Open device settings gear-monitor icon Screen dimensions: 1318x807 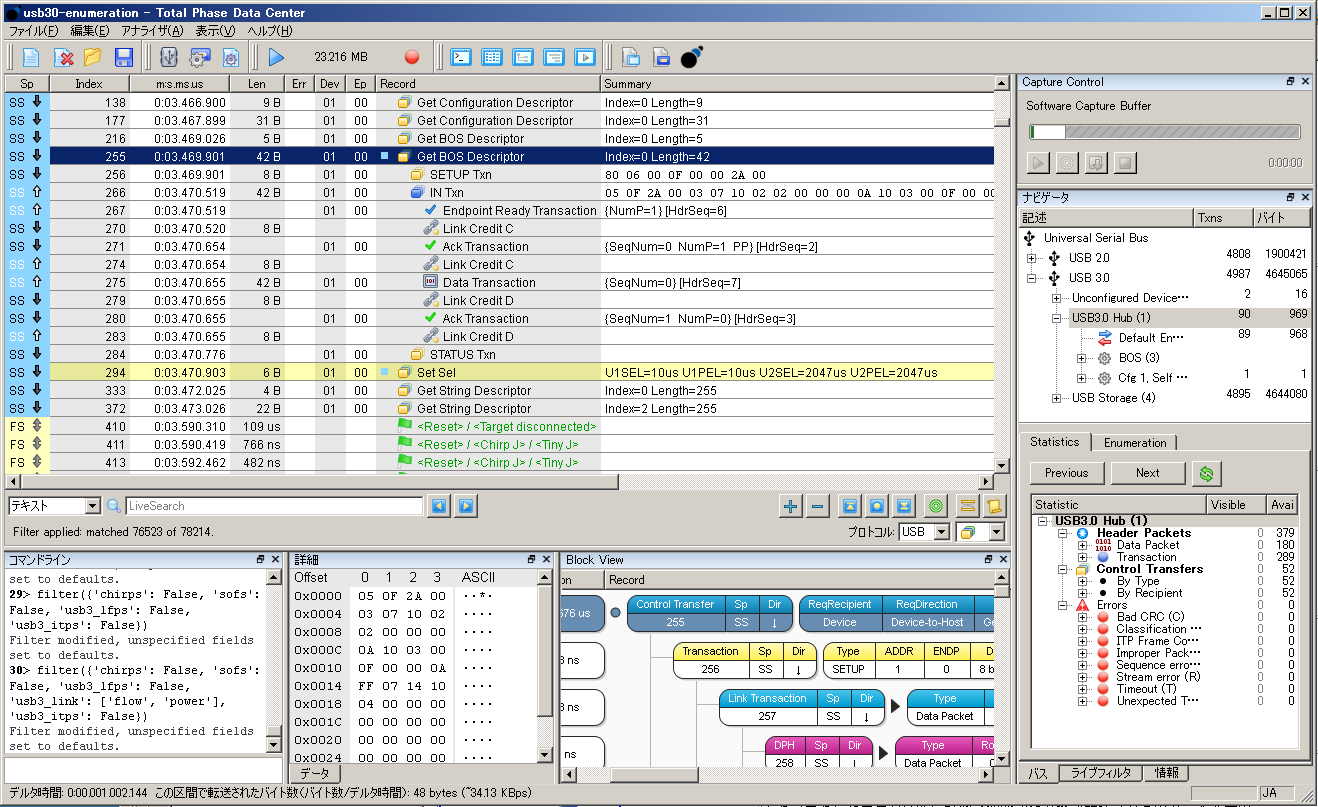coord(199,57)
